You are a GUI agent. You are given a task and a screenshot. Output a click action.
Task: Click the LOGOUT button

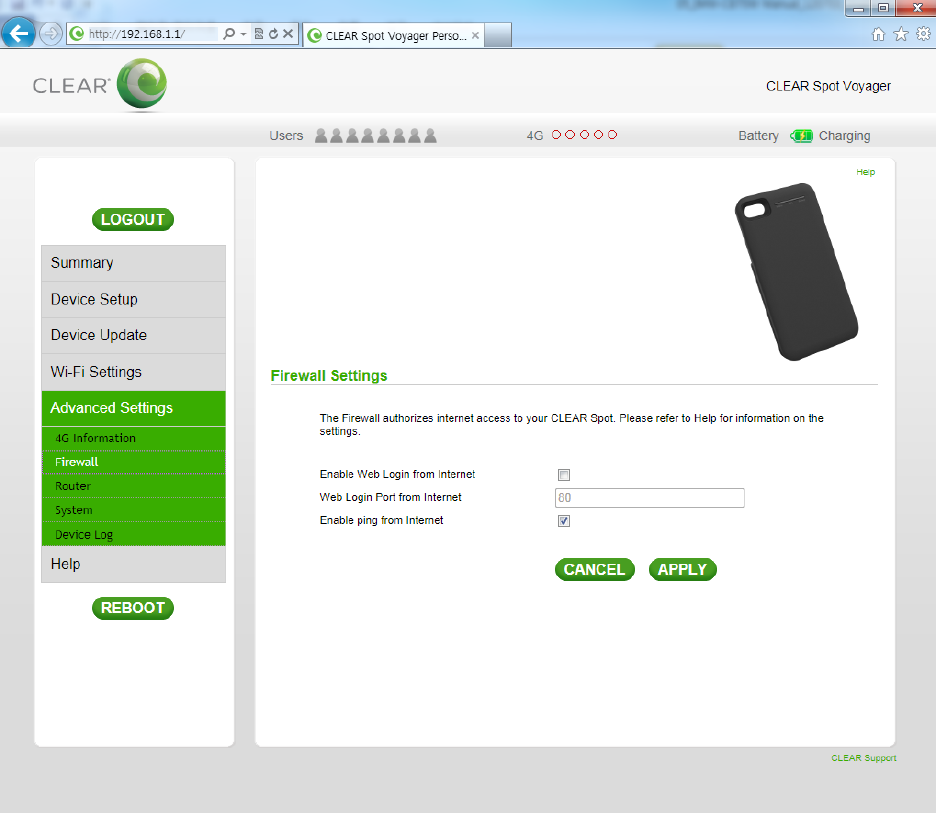point(133,220)
